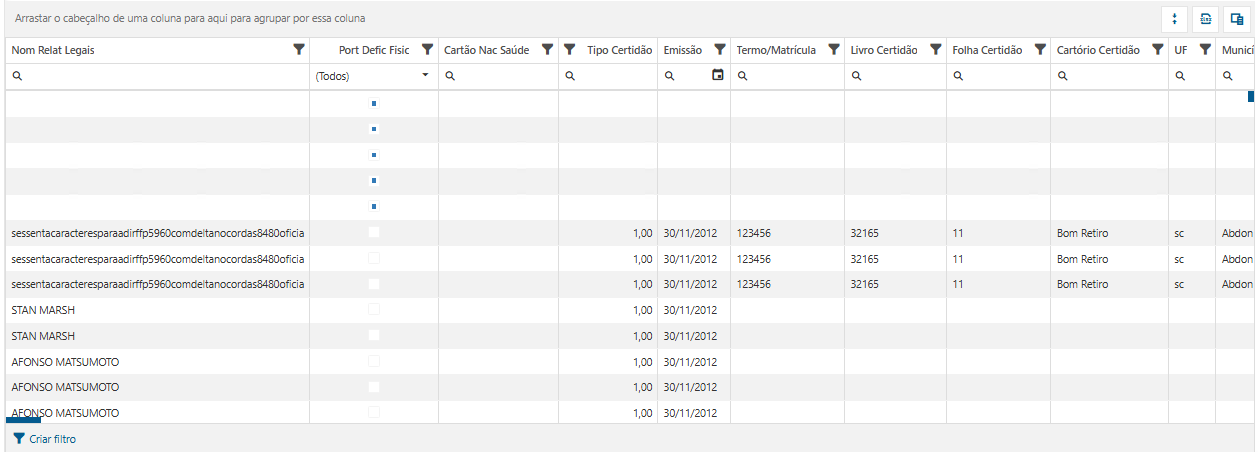Sort by the Emissão column header
This screenshot has height=452, width=1258.
point(683,50)
